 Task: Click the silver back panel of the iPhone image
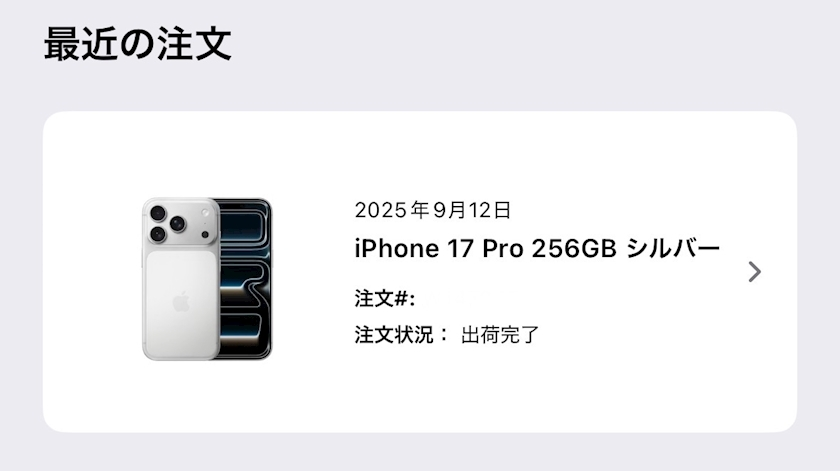click(181, 303)
